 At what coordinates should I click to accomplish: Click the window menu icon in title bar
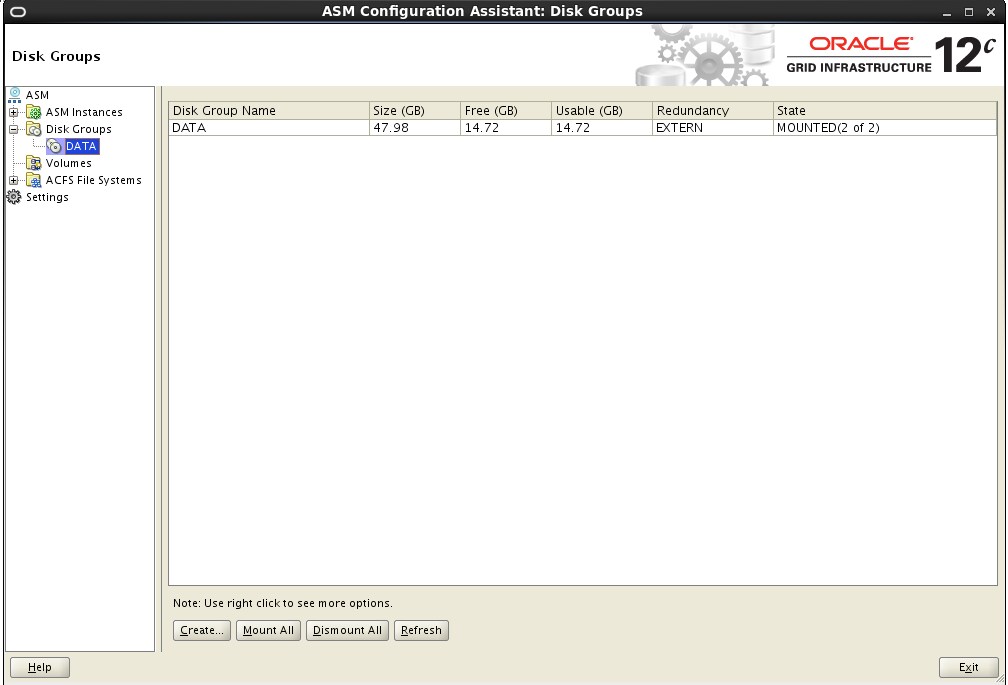coord(18,12)
